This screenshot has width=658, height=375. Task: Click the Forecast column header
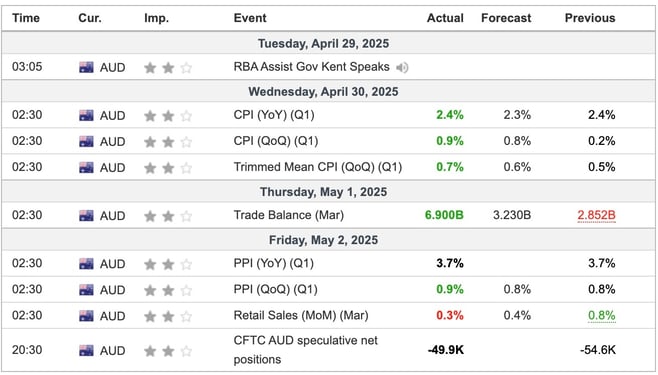506,18
